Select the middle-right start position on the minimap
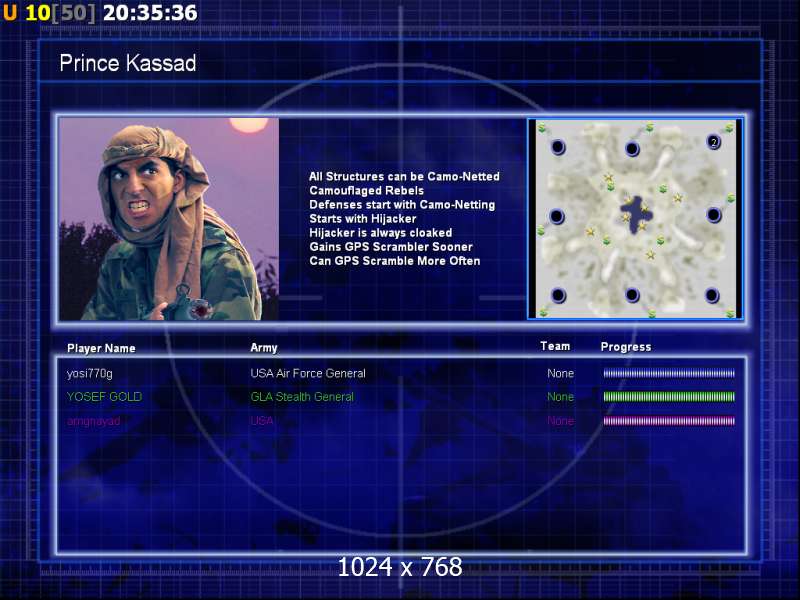The width and height of the screenshot is (800, 600). coord(714,215)
